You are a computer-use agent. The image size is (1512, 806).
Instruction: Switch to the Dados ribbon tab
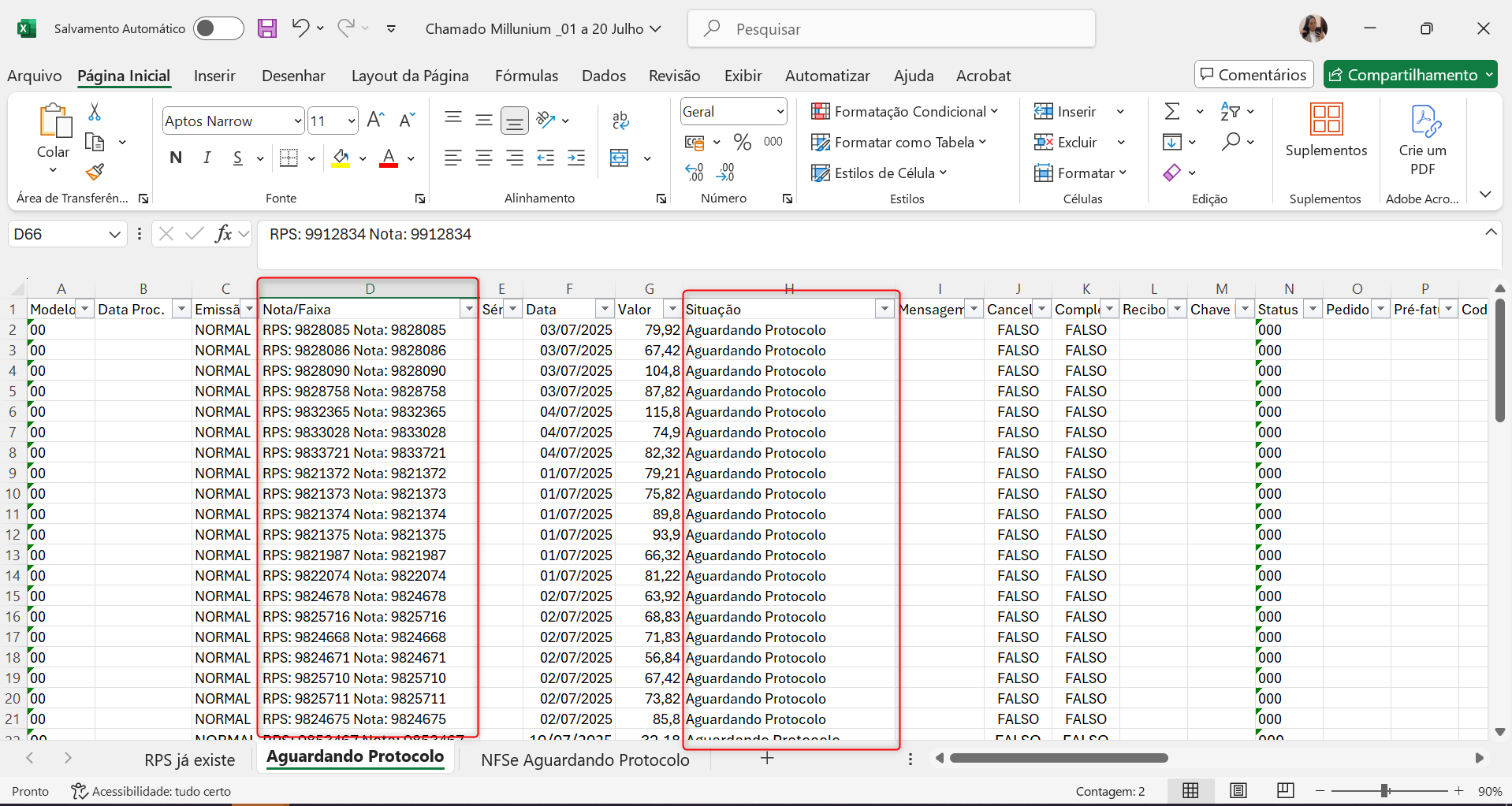tap(604, 76)
